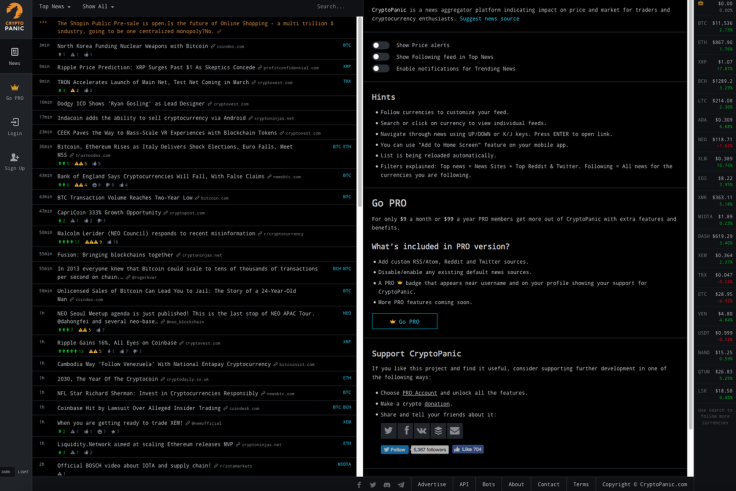This screenshot has height=491, width=736.
Task: Share CryptoPanic via the email envelope icon
Action: [x=454, y=430]
